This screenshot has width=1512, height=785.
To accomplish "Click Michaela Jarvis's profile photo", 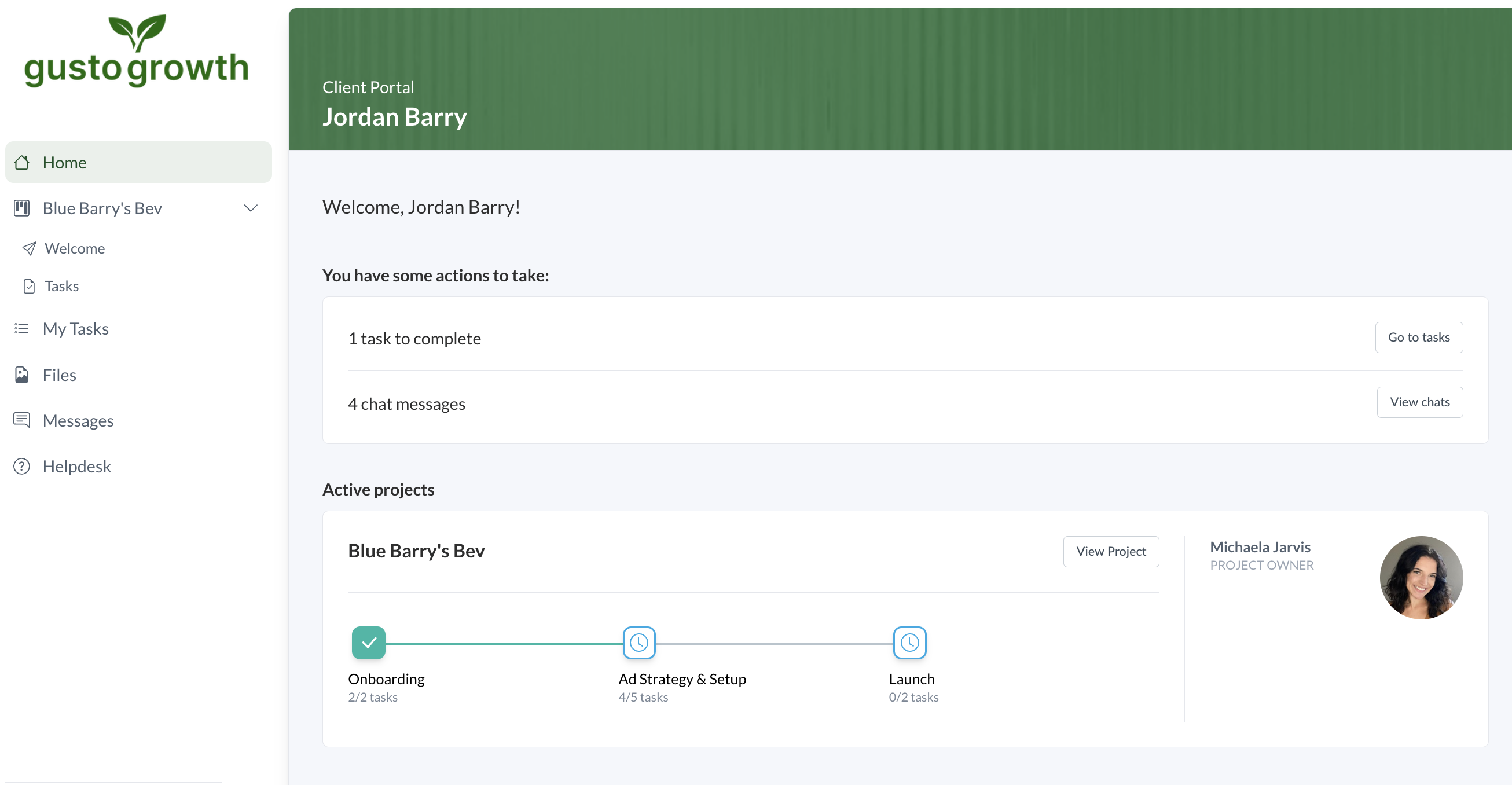I will 1421,577.
